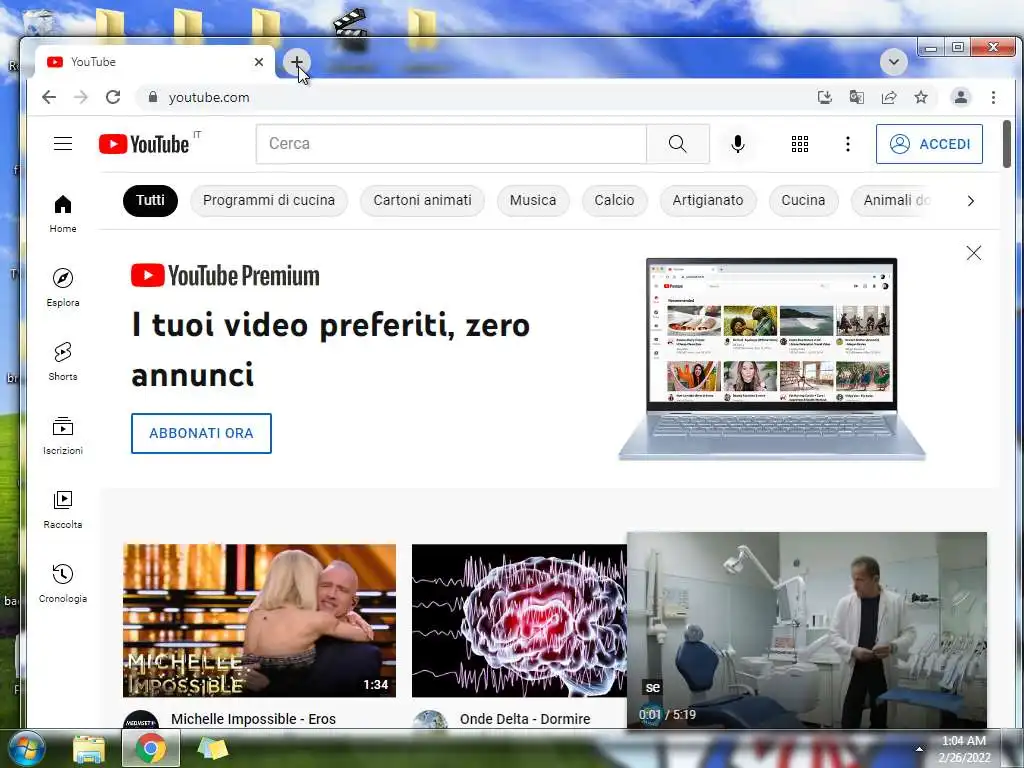Open Michelle Impossible video thumbnail

click(x=259, y=620)
